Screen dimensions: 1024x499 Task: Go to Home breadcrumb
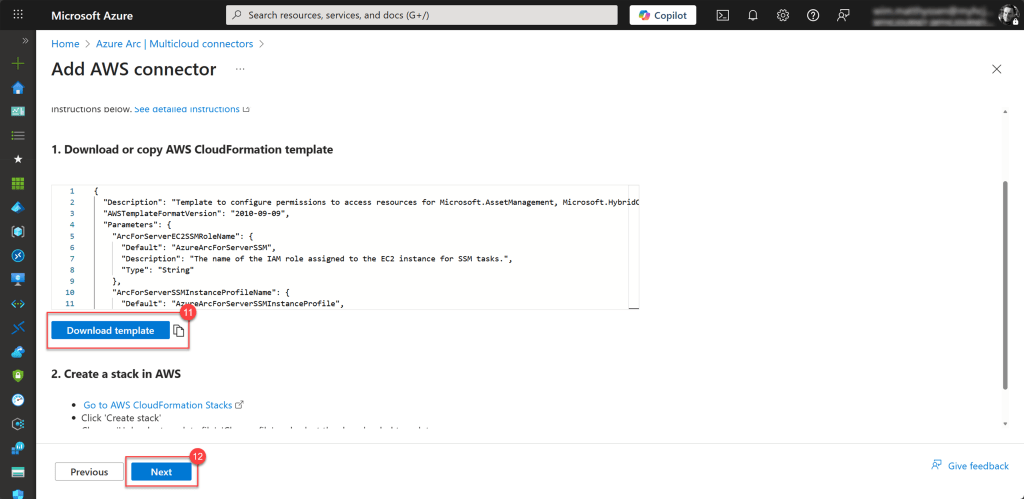point(65,44)
